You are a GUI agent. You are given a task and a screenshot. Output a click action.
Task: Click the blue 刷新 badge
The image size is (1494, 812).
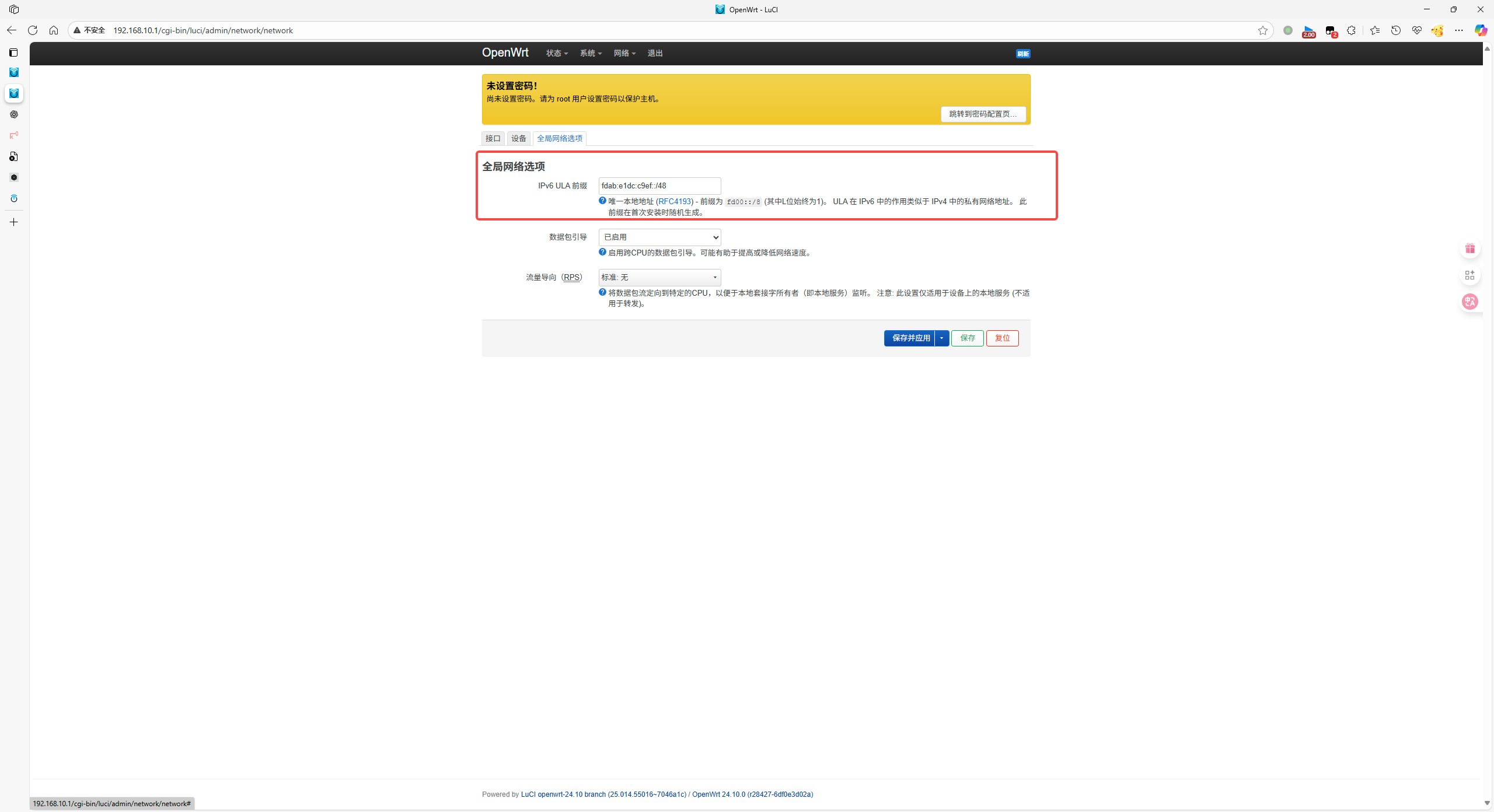(x=1023, y=54)
